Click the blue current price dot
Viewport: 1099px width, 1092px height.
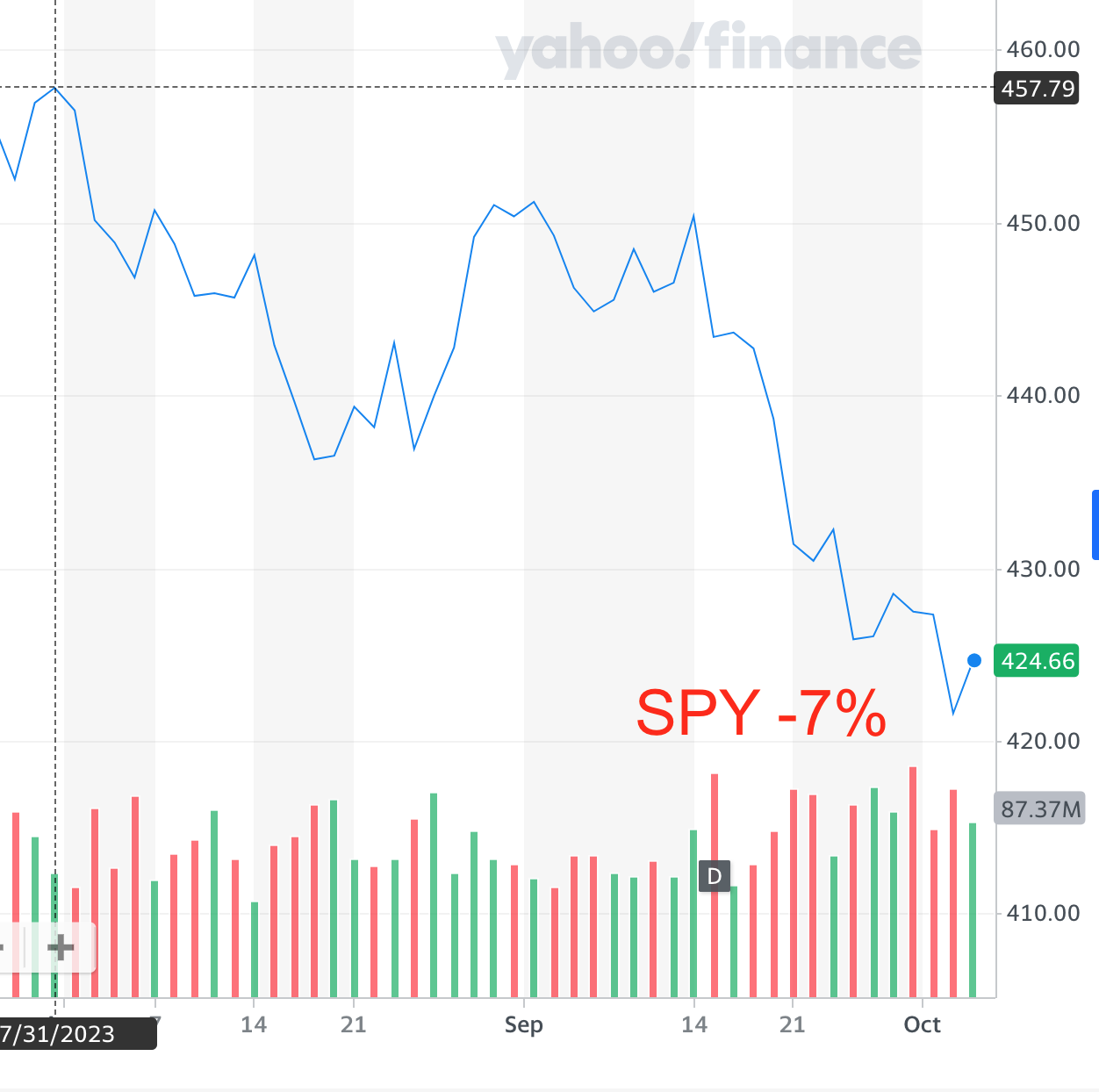[974, 660]
